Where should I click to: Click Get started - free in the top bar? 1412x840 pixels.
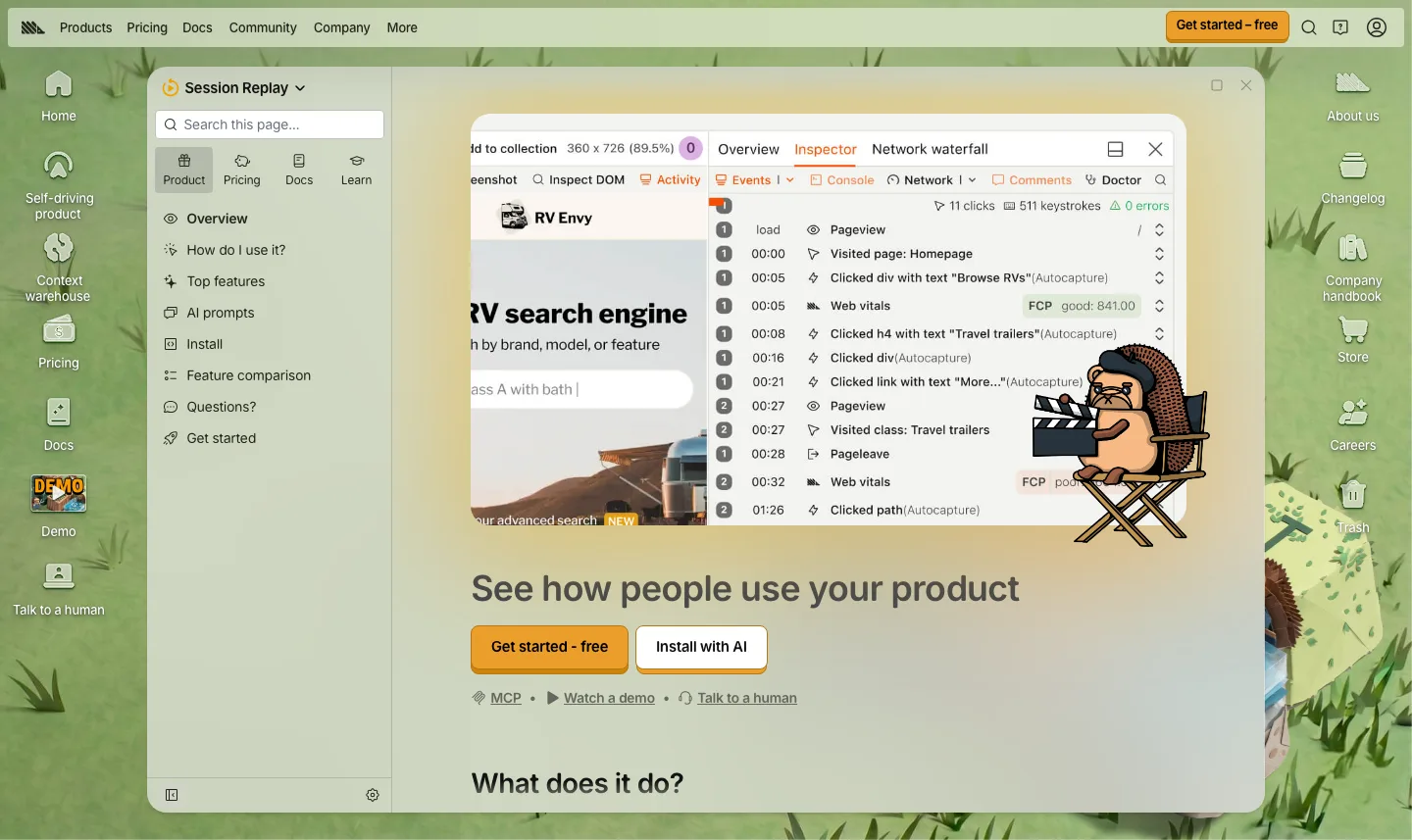(1227, 26)
